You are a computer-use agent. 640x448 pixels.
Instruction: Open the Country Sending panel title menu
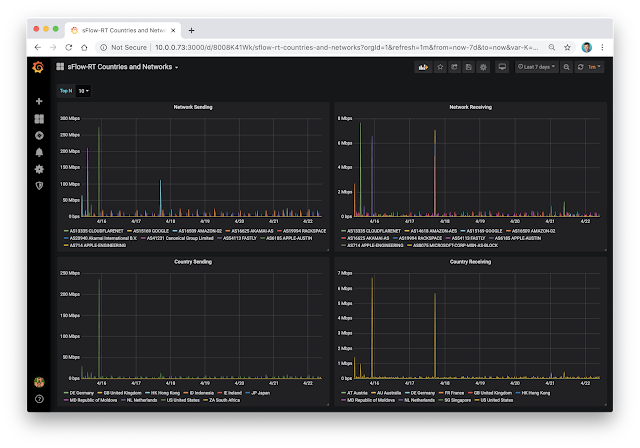(x=193, y=262)
